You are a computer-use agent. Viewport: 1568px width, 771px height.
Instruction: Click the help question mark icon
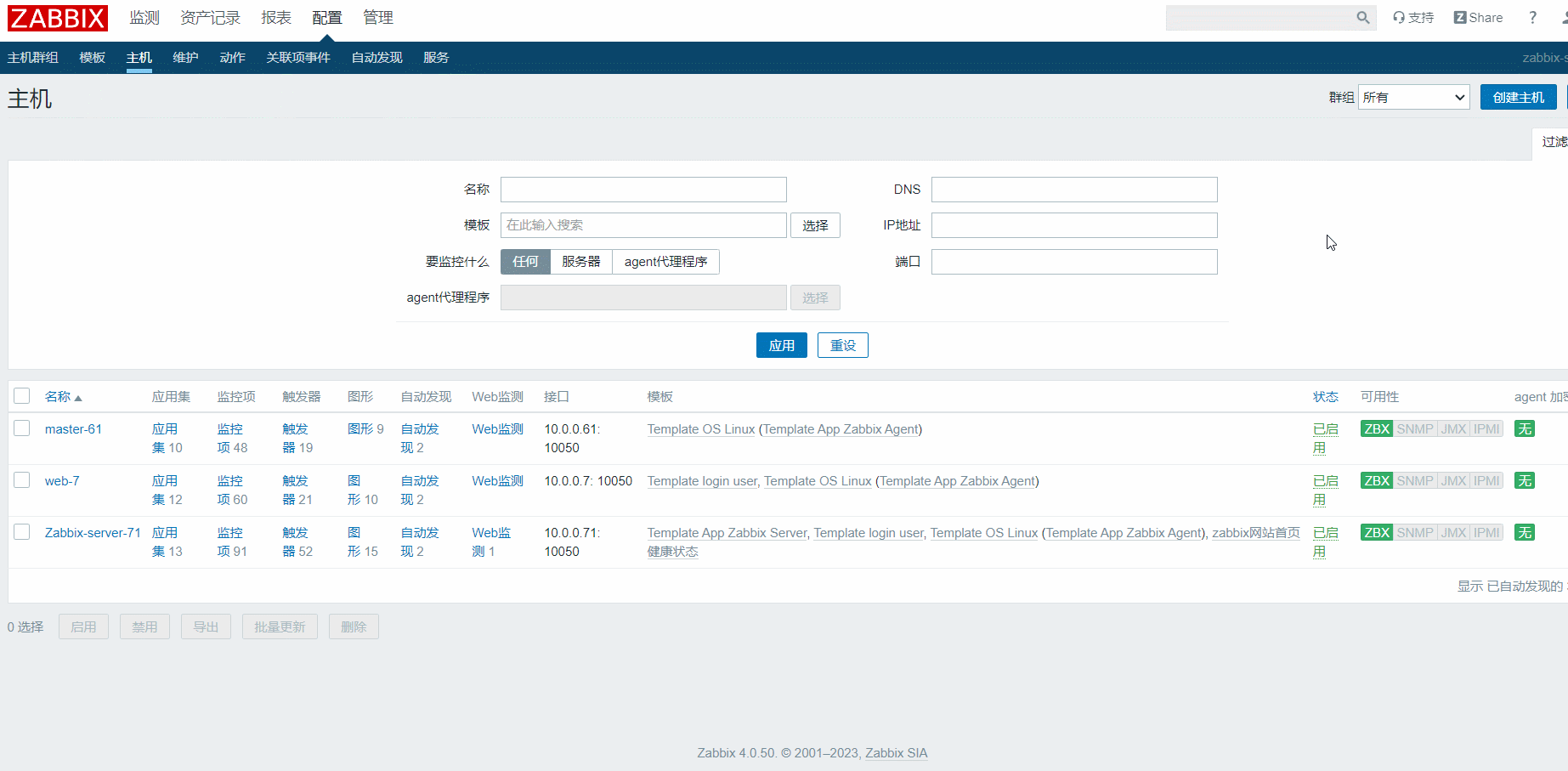[x=1532, y=18]
